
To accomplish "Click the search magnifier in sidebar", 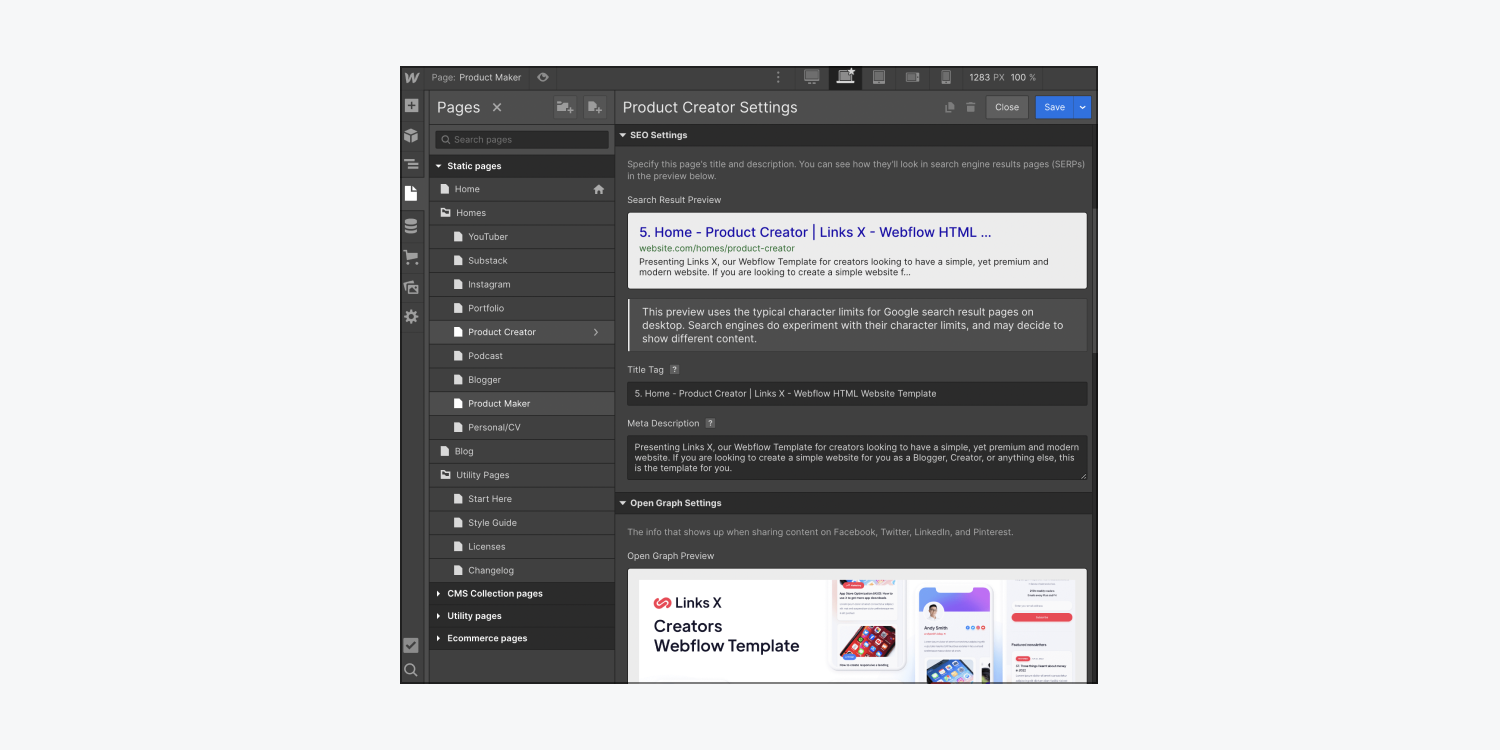I will tap(411, 670).
